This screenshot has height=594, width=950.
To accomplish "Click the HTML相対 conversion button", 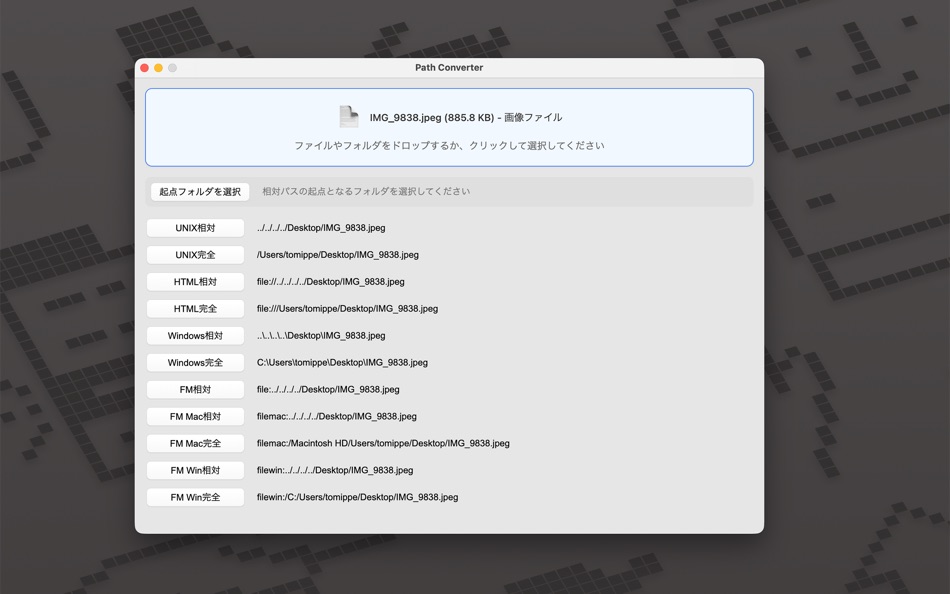I will [x=195, y=281].
